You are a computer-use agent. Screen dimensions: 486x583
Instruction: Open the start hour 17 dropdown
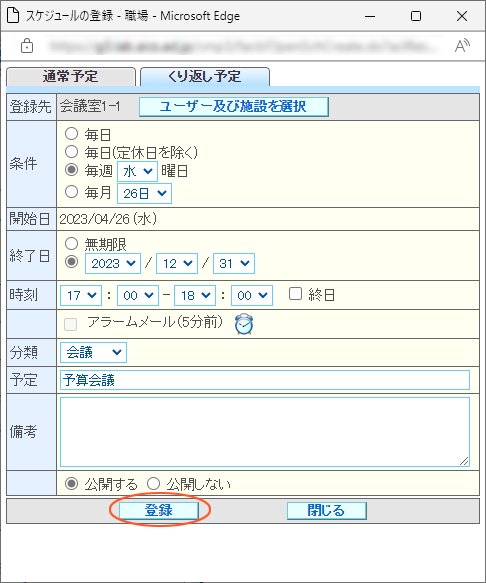(81, 296)
